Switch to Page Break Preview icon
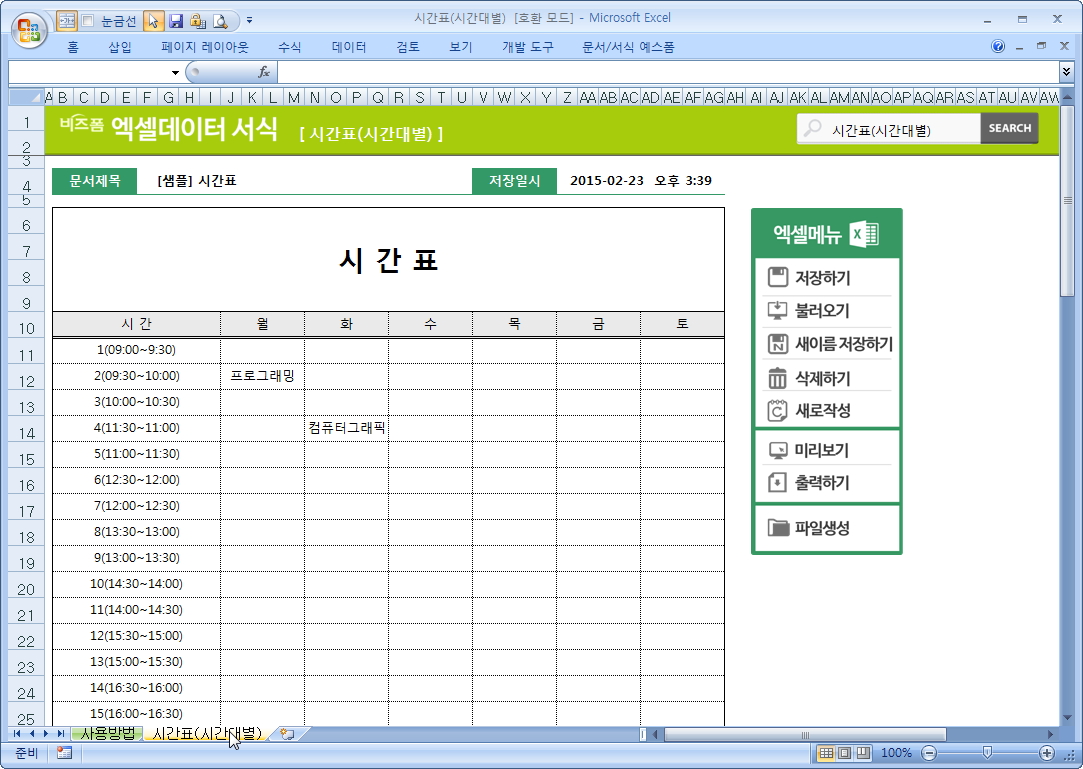Screen dimensions: 1083x769 863,753
